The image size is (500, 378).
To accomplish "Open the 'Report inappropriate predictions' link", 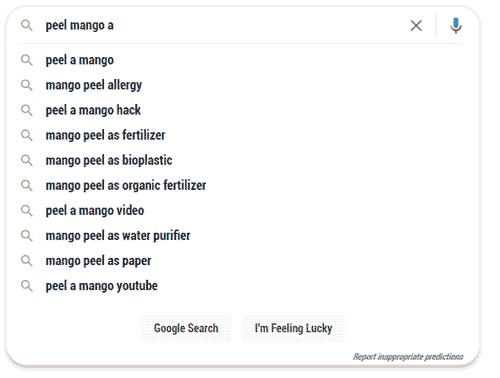I will coord(408,357).
